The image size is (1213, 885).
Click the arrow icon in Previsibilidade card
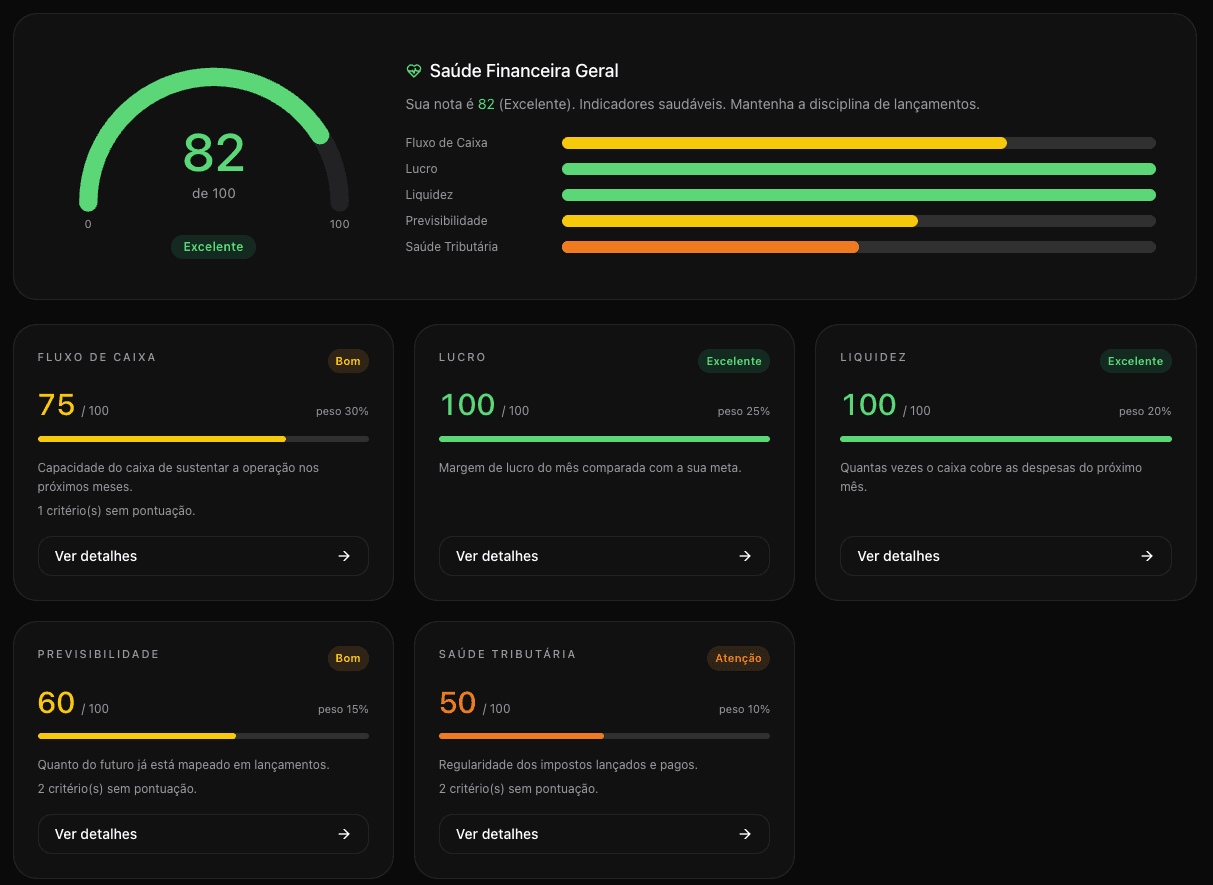344,834
